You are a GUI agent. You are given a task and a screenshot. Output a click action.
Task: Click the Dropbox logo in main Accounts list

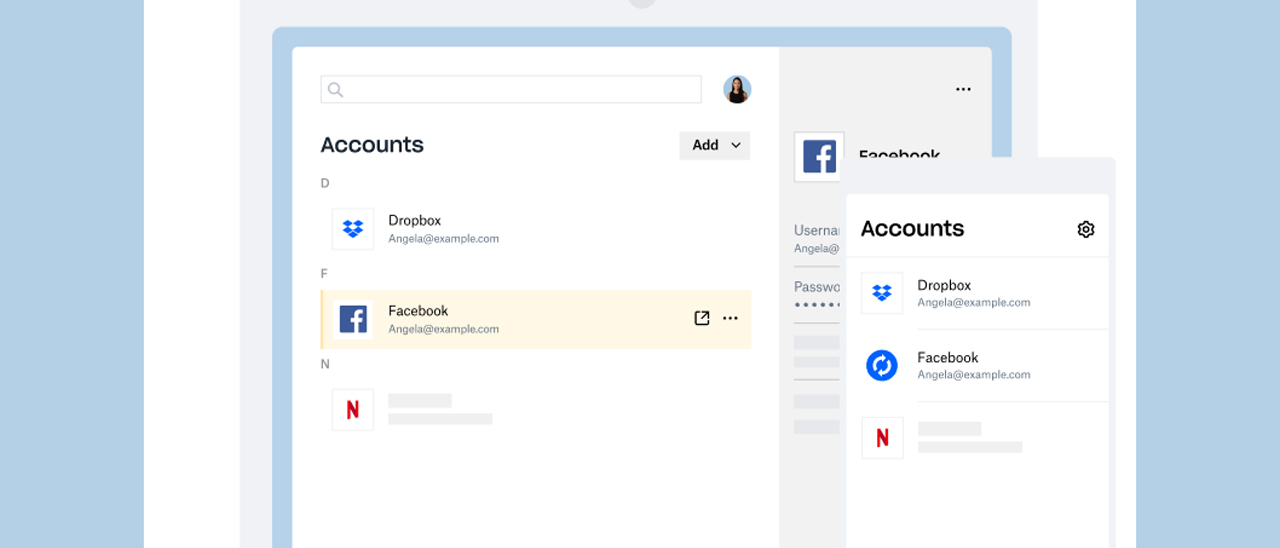click(353, 229)
